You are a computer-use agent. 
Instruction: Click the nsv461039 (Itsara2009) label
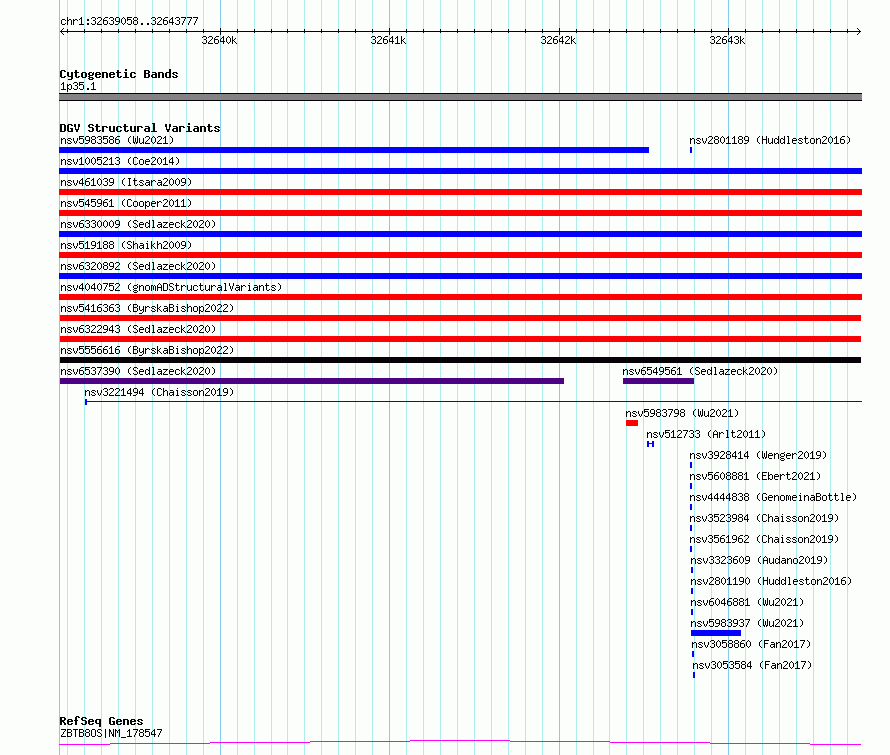click(x=126, y=182)
